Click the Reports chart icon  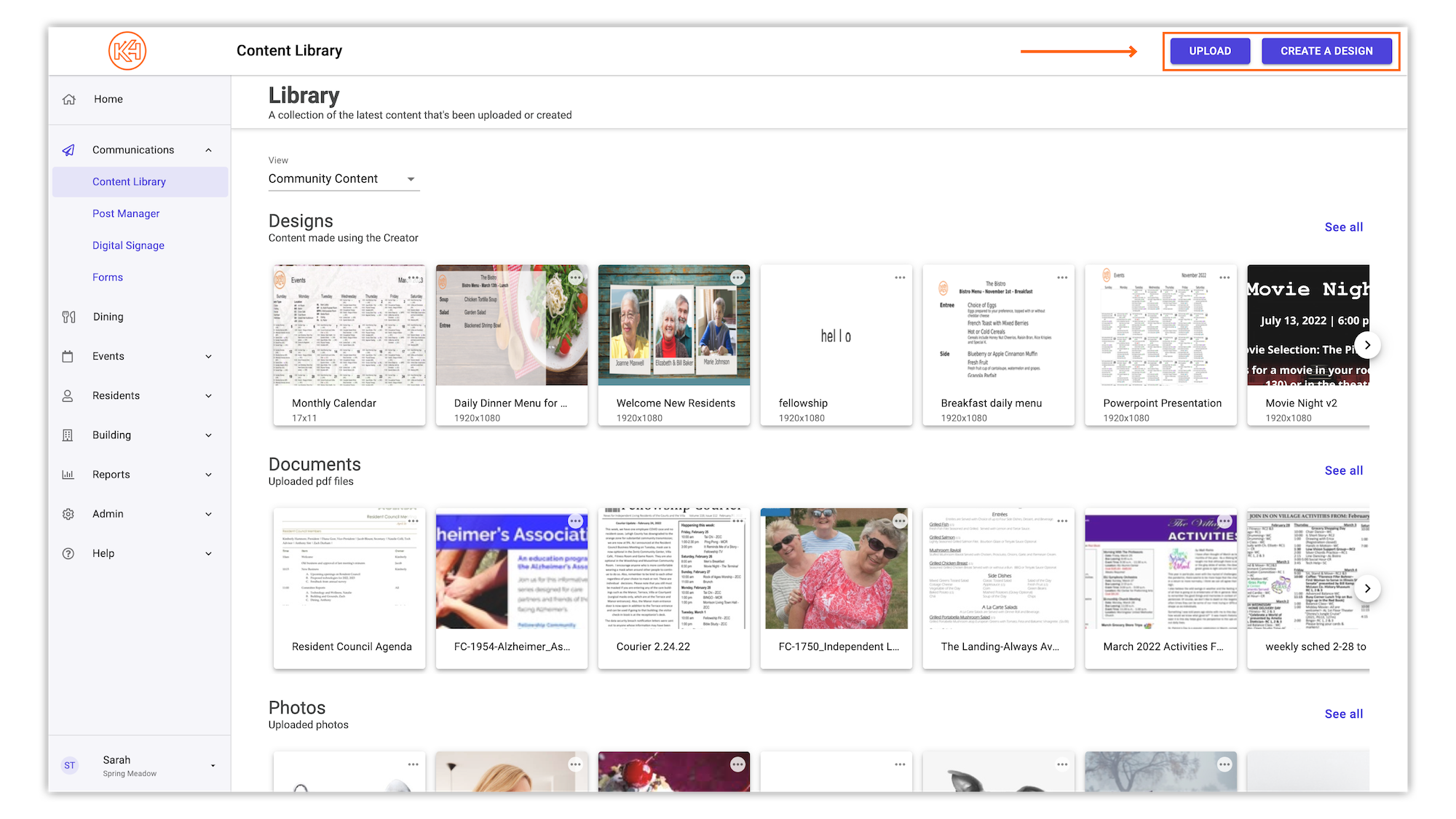coord(68,475)
